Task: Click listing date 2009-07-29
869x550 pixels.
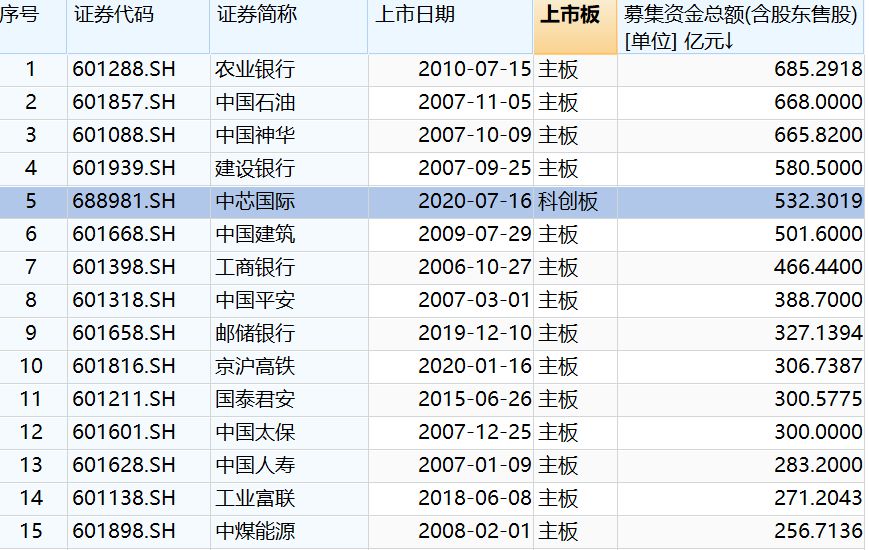Action: [451, 235]
